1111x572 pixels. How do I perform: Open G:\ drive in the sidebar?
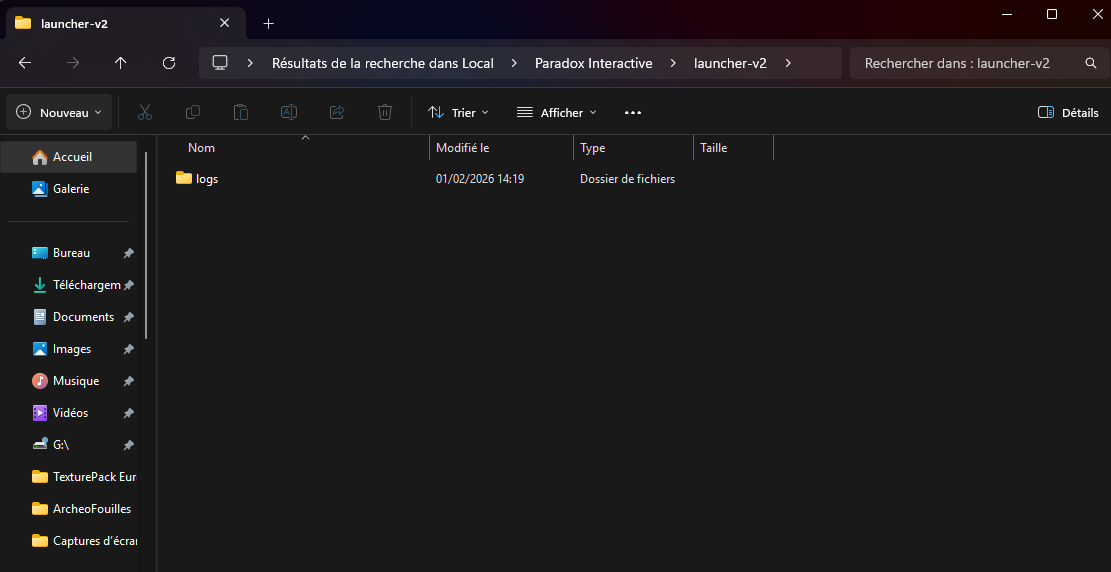pos(69,445)
